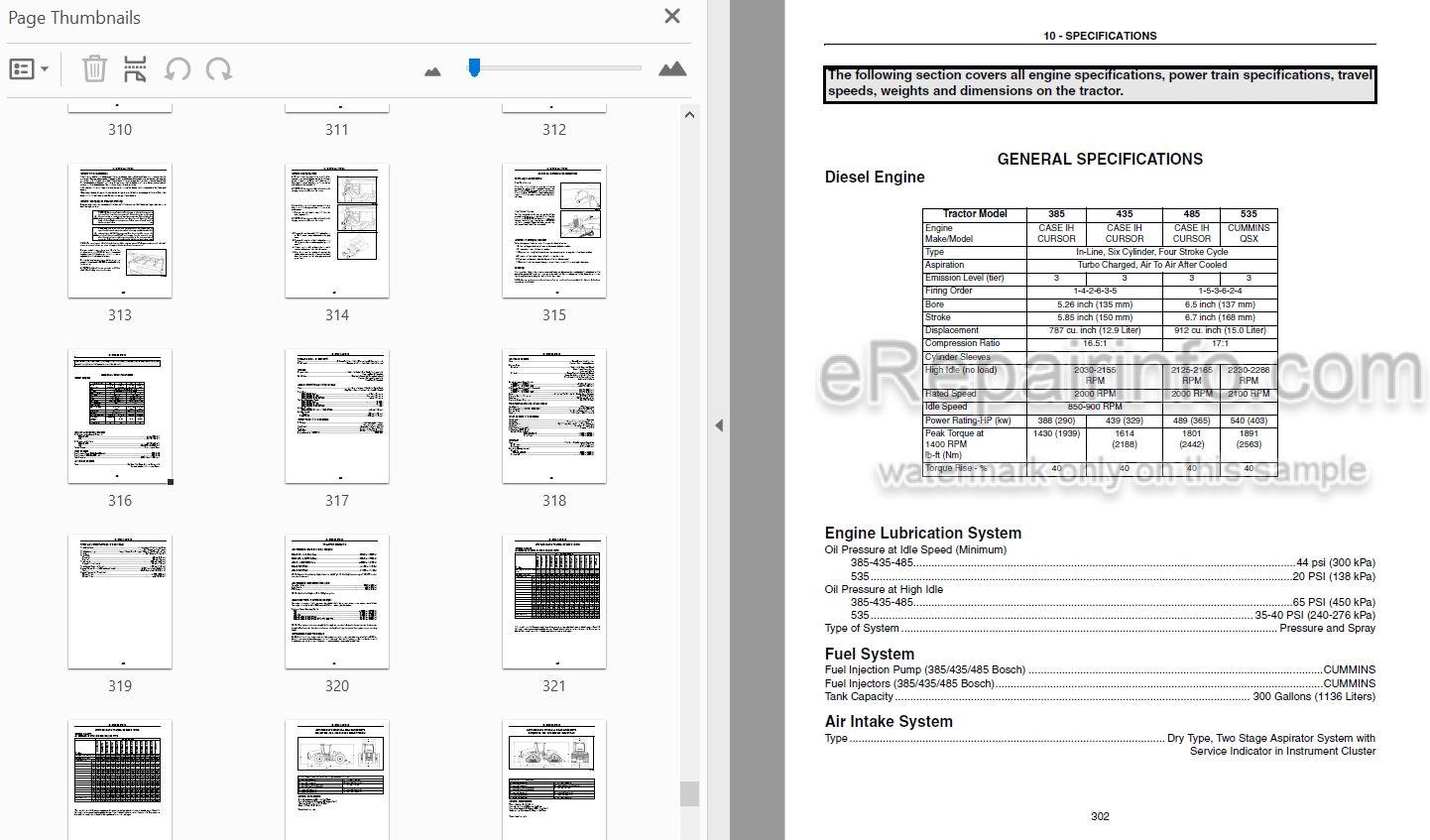
Task: Click the "Tank Capacity" line
Action: point(1100,696)
